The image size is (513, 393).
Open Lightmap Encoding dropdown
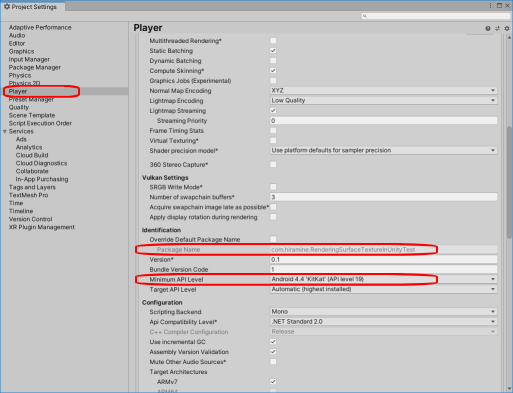(383, 101)
